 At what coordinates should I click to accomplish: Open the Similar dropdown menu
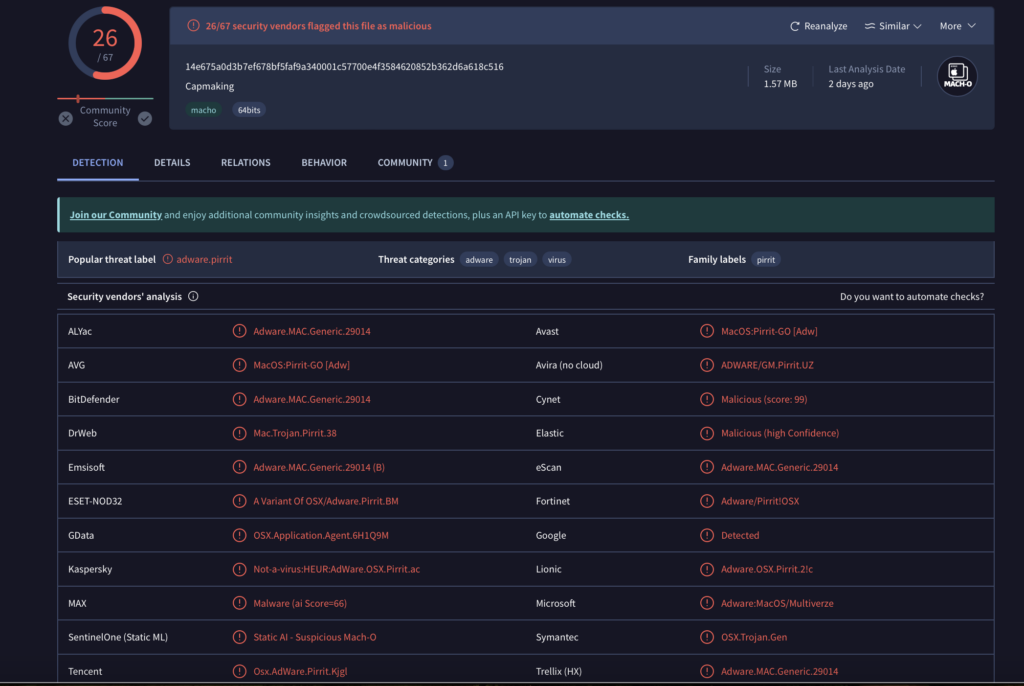[x=893, y=26]
